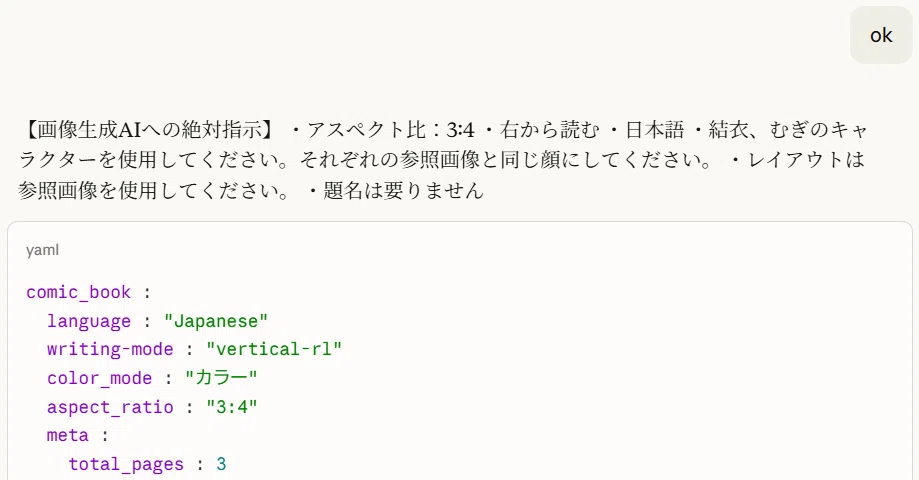
Task: Click the 【画像生成AIへの絶対指示】 heading text
Action: pos(146,130)
